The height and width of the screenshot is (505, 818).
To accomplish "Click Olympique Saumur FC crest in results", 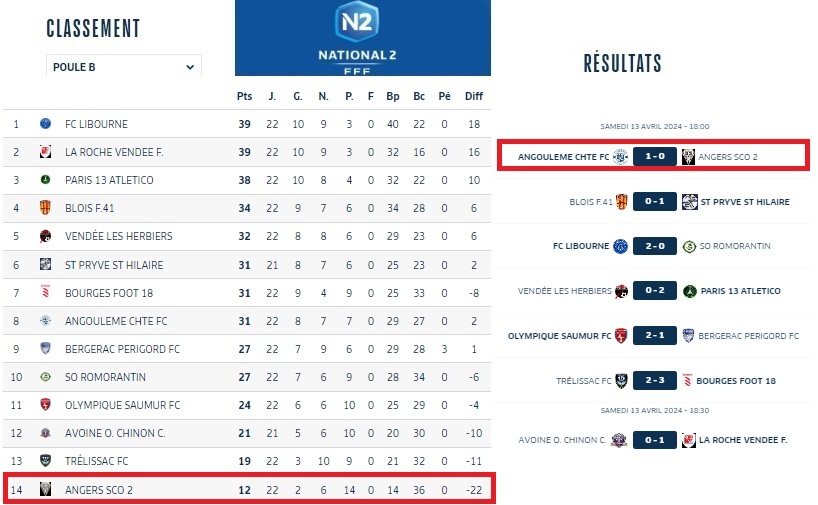I will [621, 336].
